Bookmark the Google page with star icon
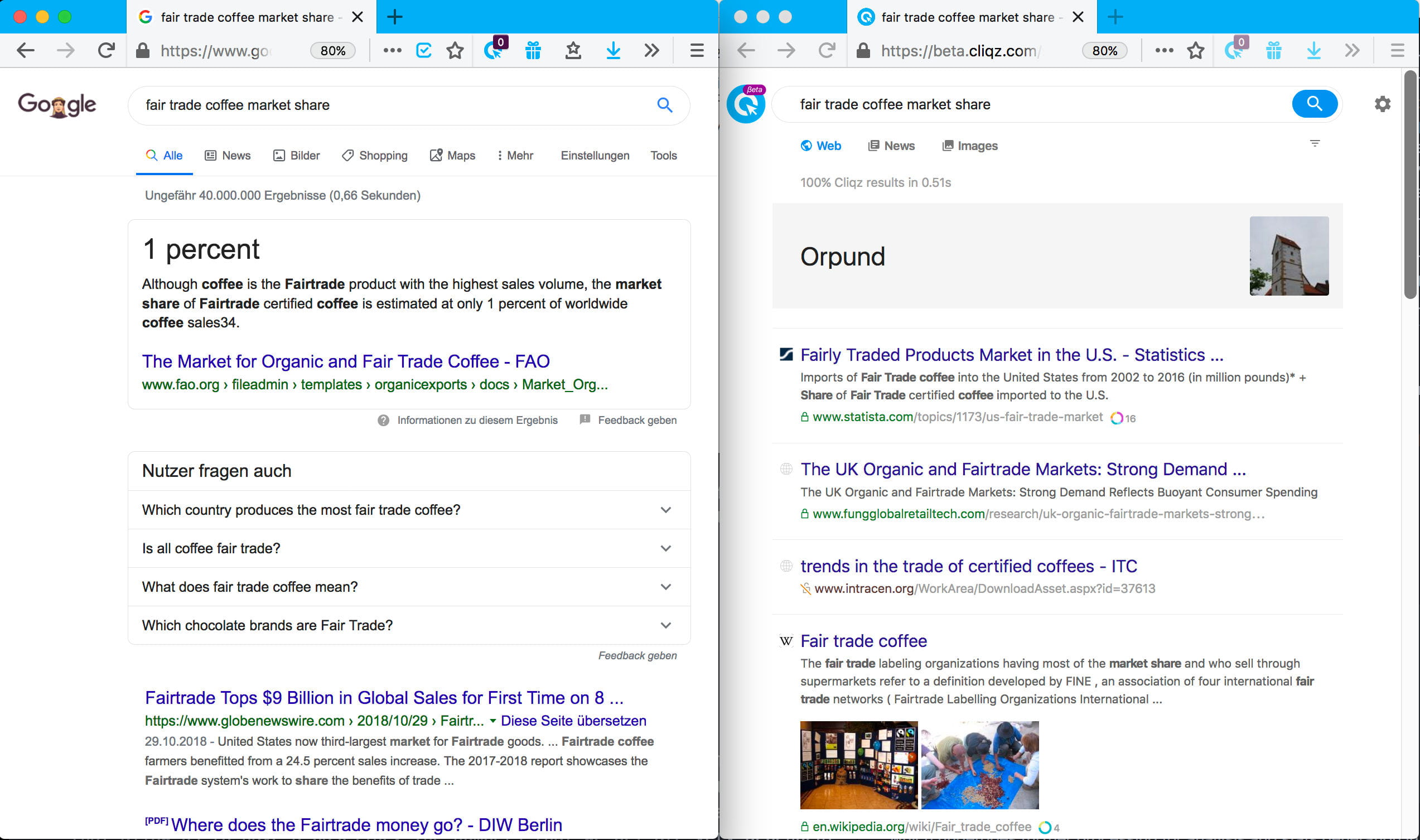Screen dimensions: 1420x840 (x=455, y=51)
